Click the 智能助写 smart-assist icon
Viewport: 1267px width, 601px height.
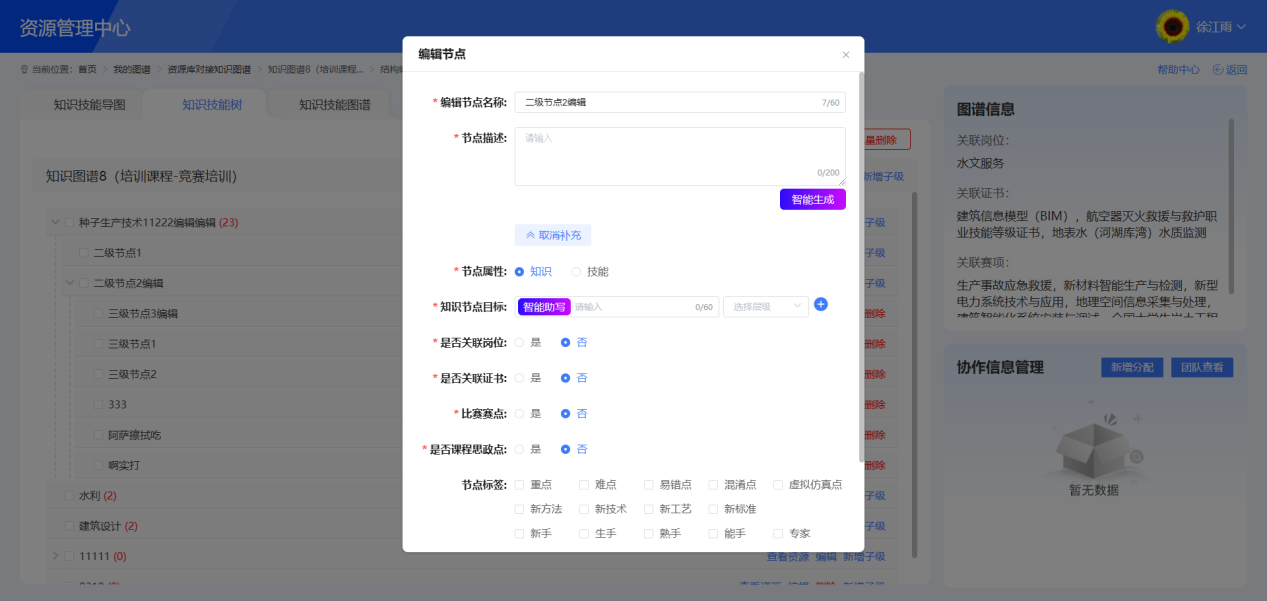coord(547,305)
